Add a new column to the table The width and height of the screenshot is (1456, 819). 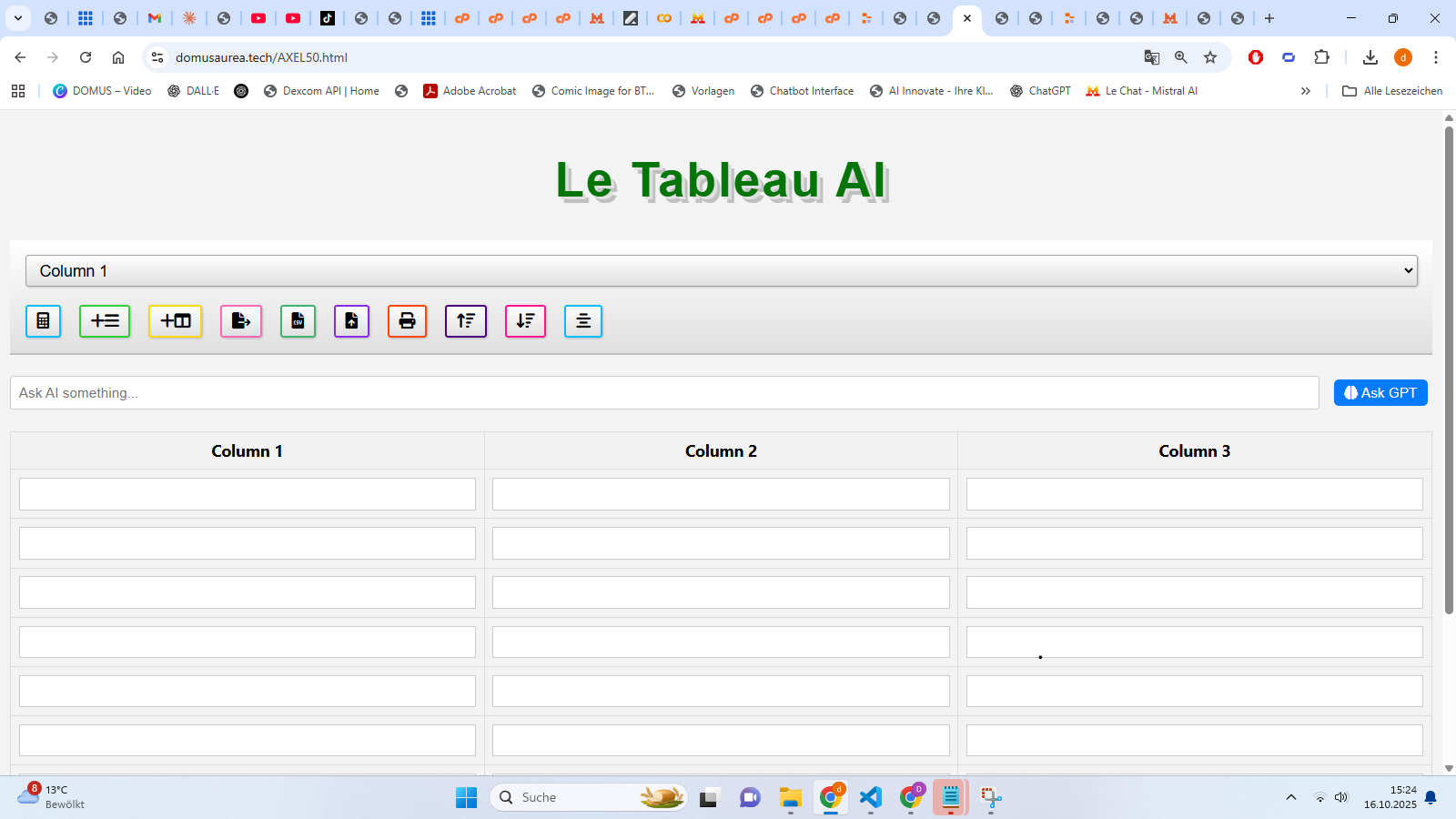[x=175, y=321]
